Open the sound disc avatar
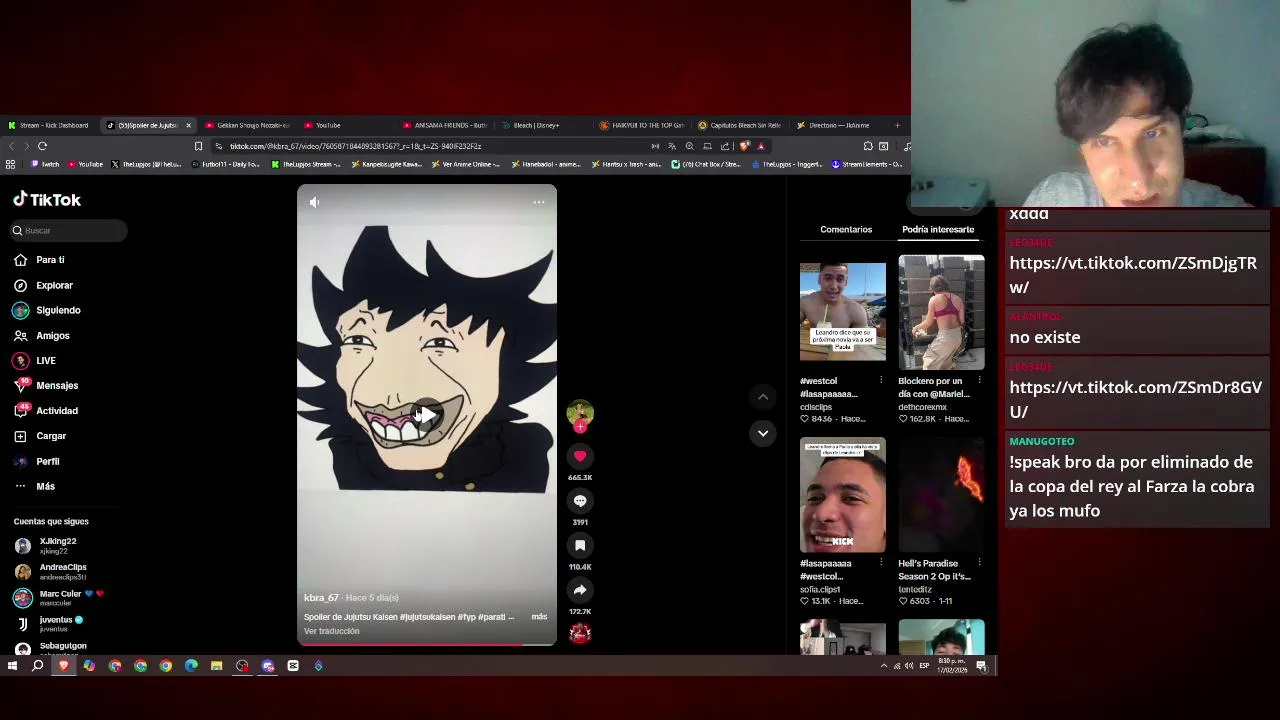 (x=580, y=632)
